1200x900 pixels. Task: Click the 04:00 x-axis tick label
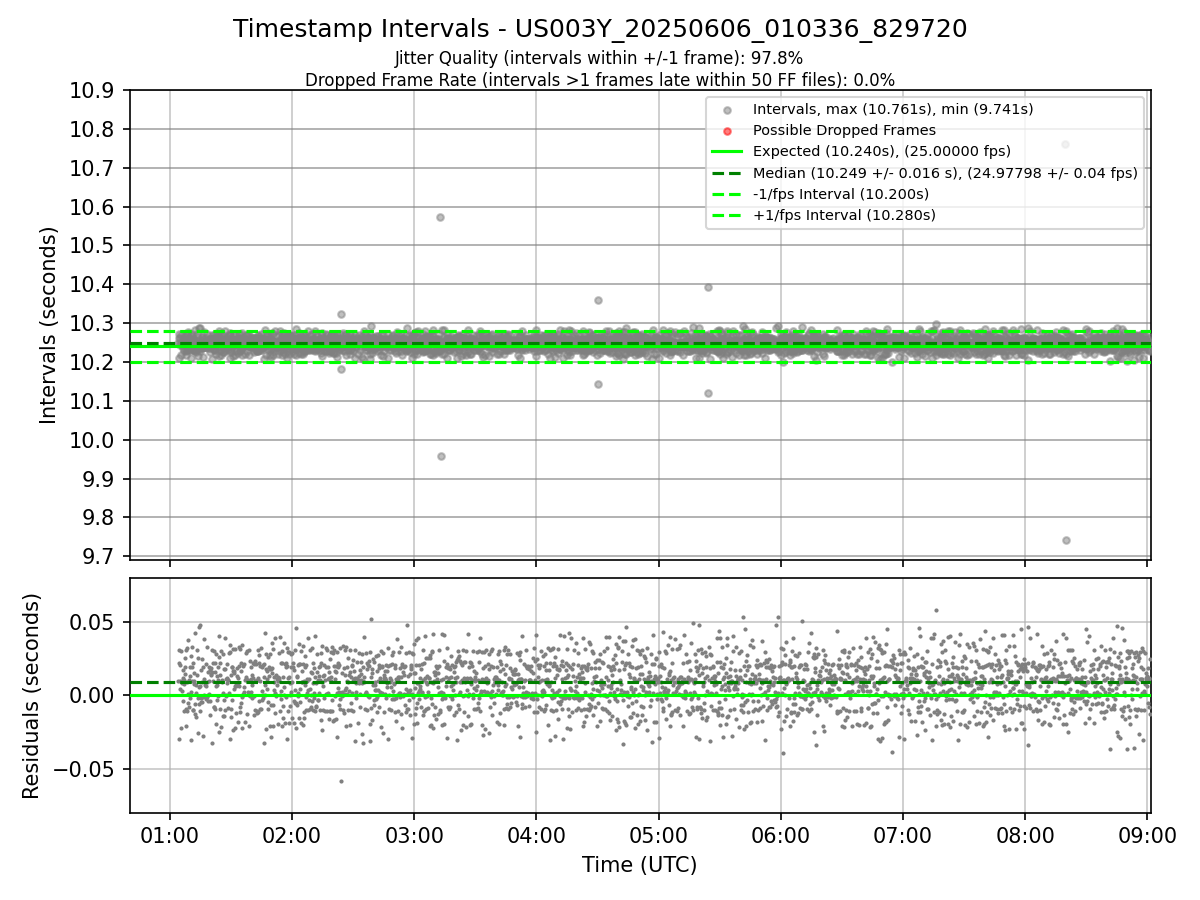pyautogui.click(x=536, y=834)
